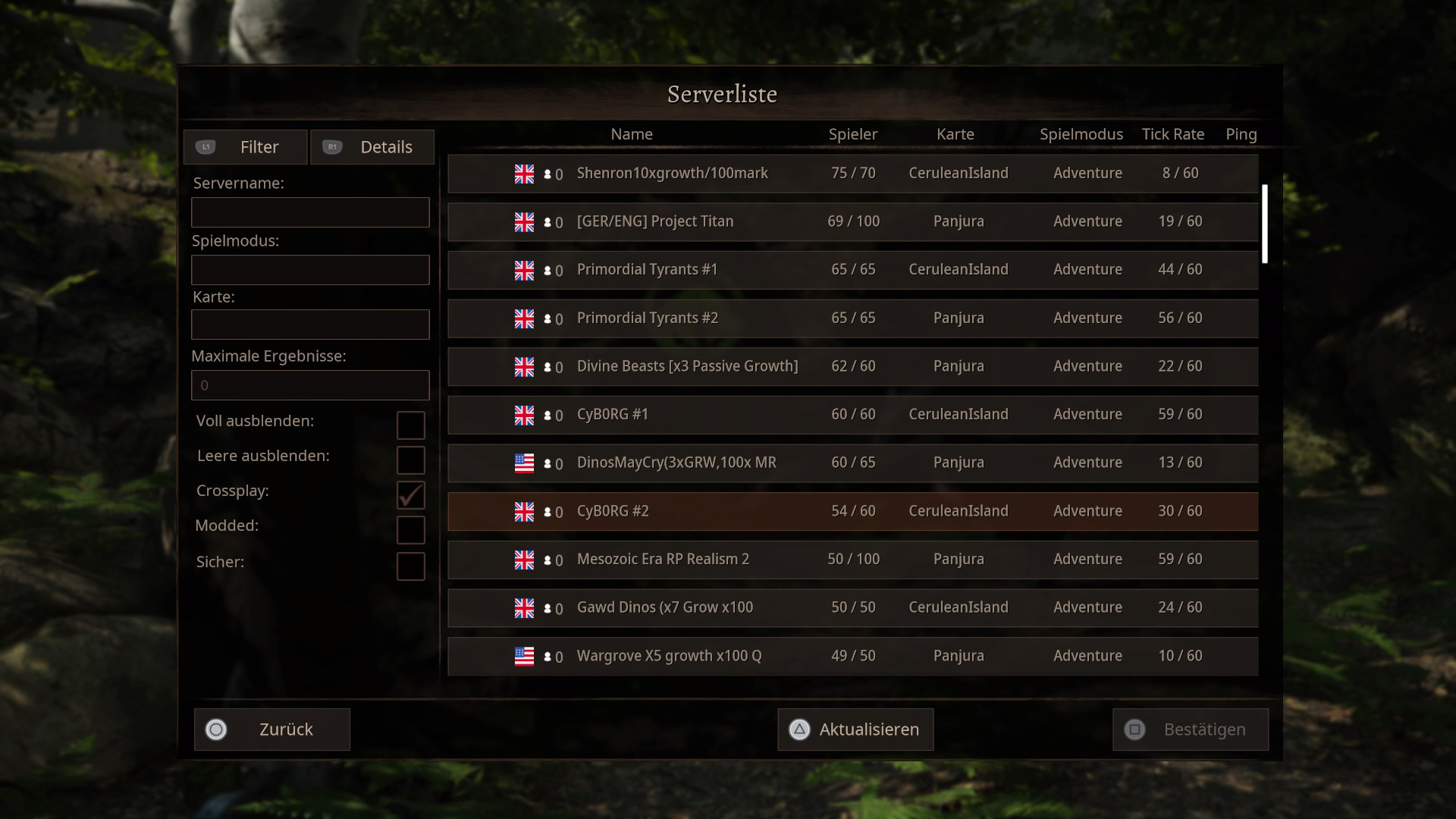Toggle the Leere ausblenden checkbox

coord(411,460)
